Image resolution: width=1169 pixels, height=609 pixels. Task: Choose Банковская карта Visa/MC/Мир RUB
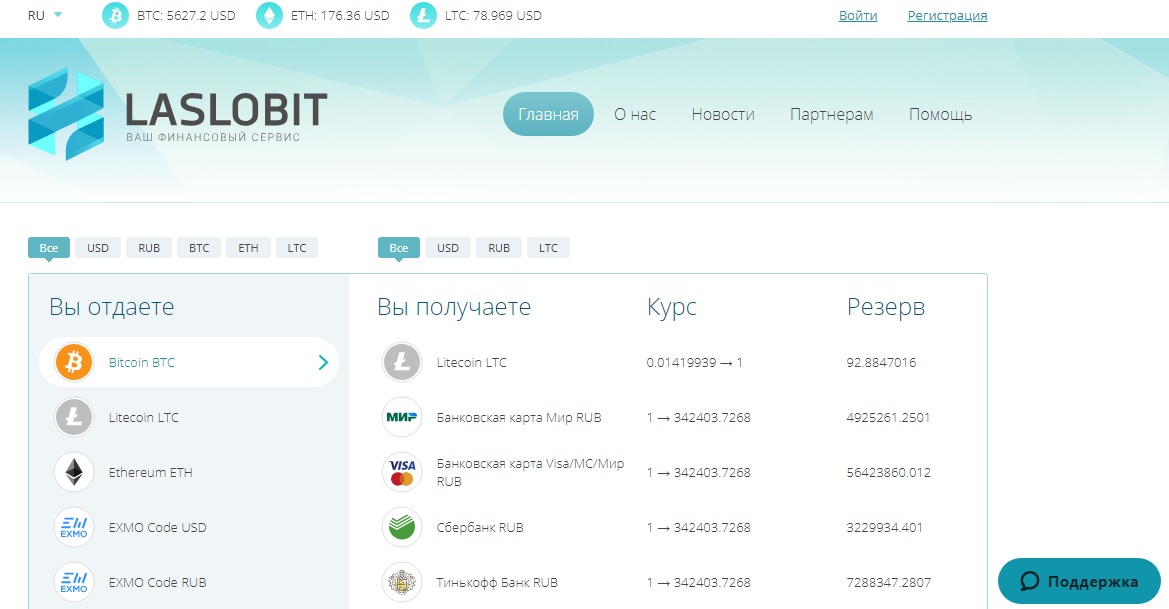coord(530,473)
